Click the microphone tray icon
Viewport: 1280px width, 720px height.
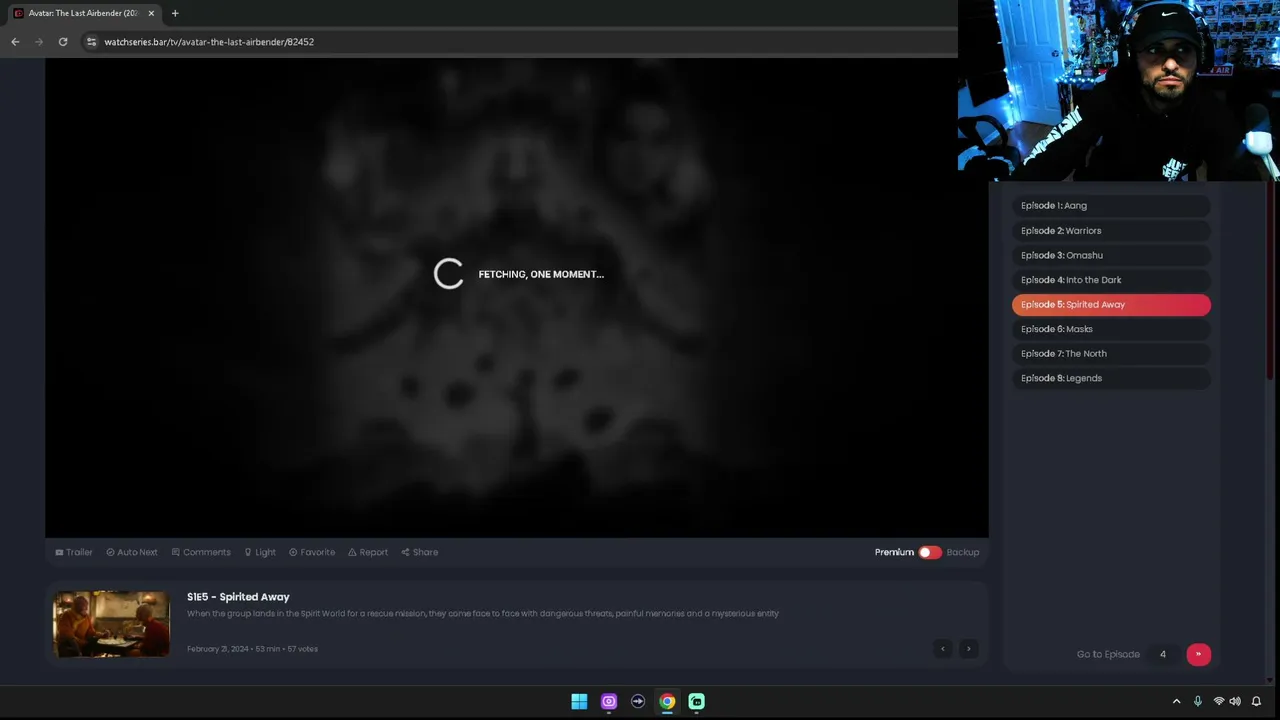pos(1198,701)
